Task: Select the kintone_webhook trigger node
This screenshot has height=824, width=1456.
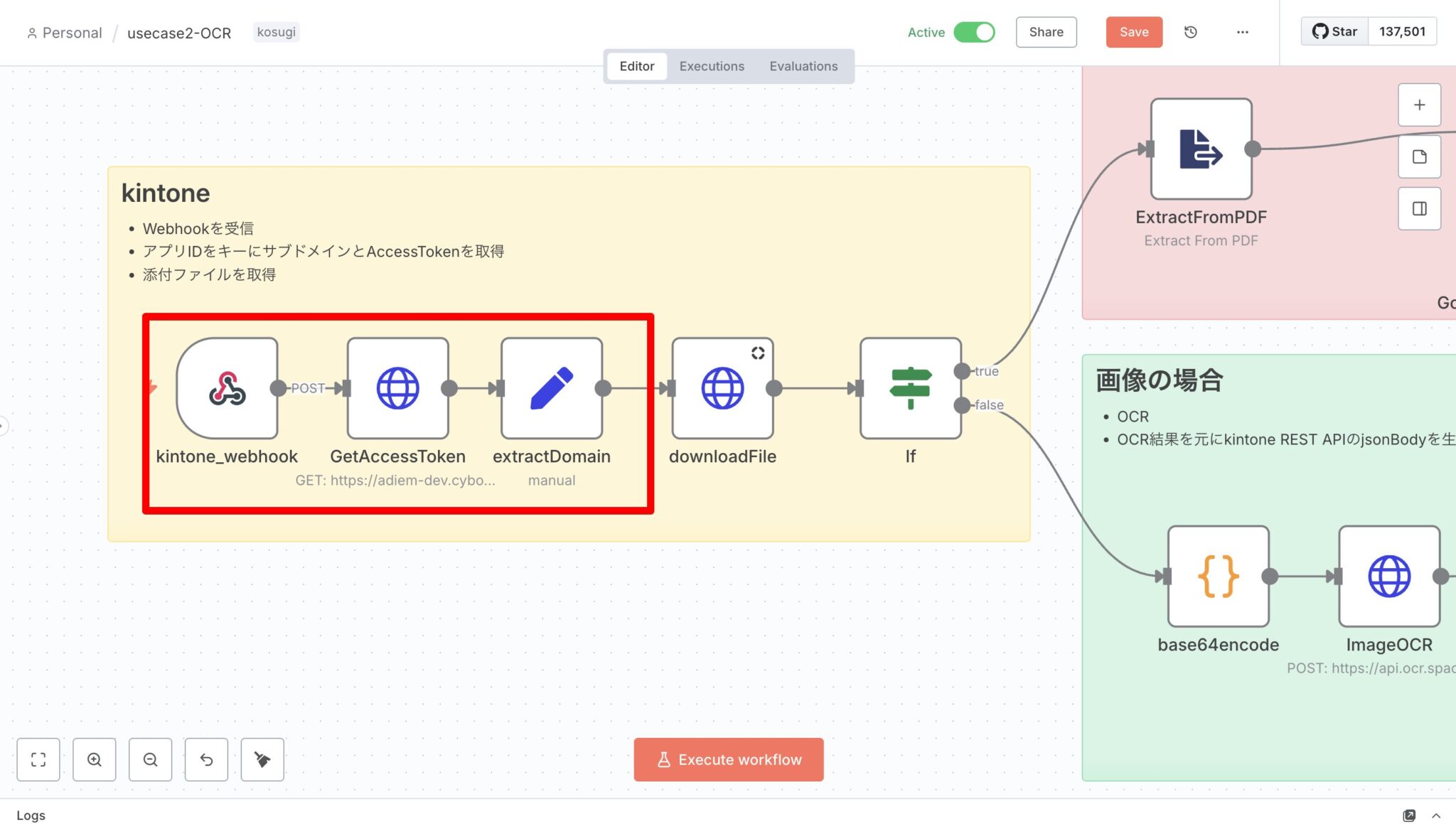Action: pos(226,388)
